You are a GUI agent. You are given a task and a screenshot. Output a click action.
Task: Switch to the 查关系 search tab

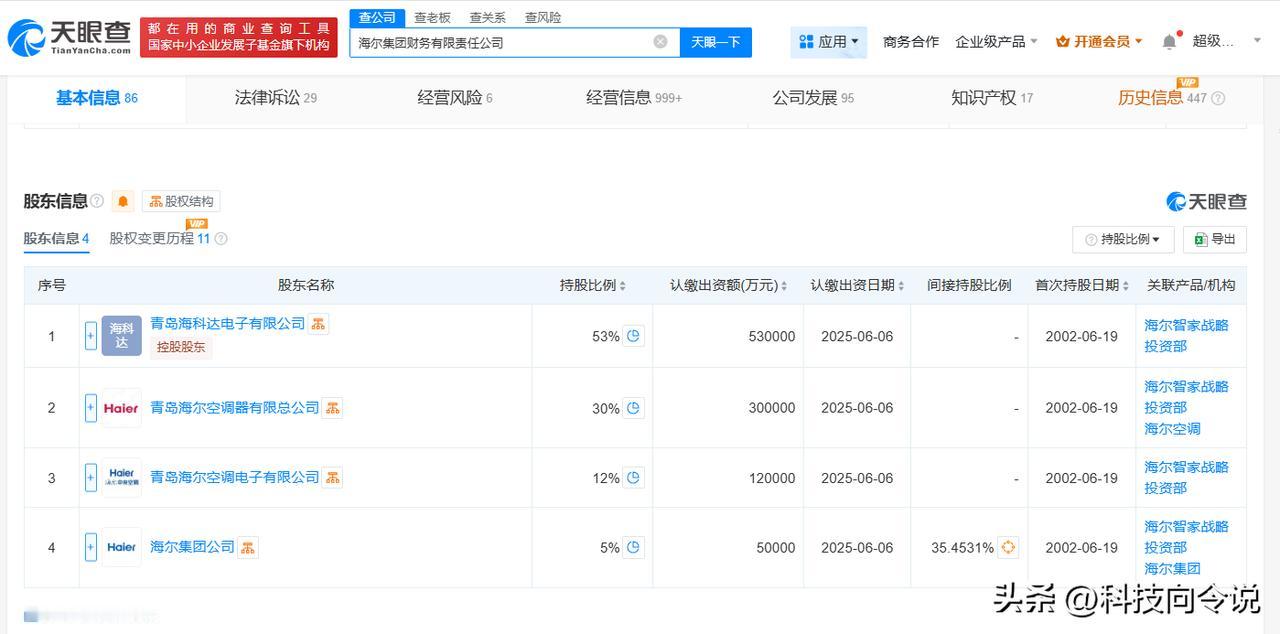(487, 18)
